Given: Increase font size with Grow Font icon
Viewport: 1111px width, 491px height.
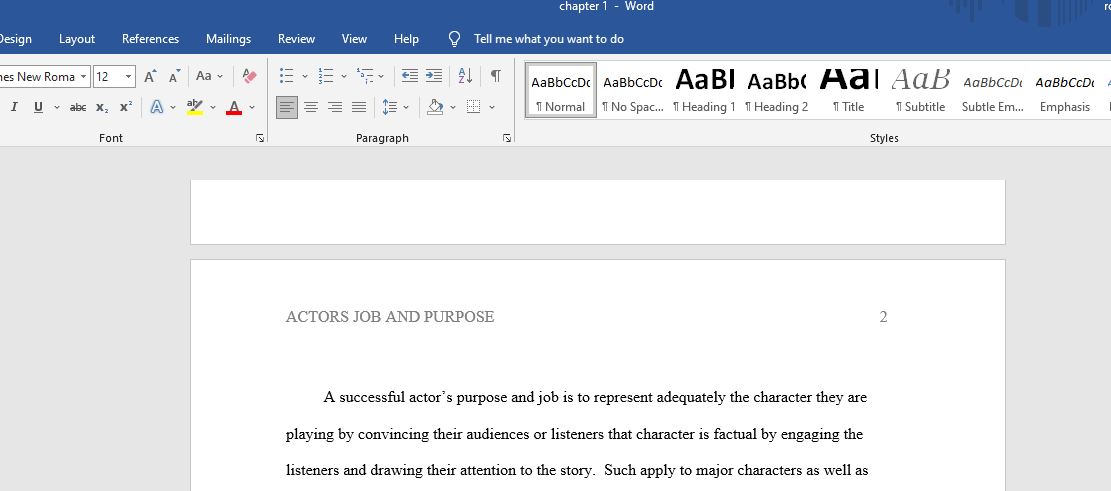Looking at the screenshot, I should tap(150, 77).
